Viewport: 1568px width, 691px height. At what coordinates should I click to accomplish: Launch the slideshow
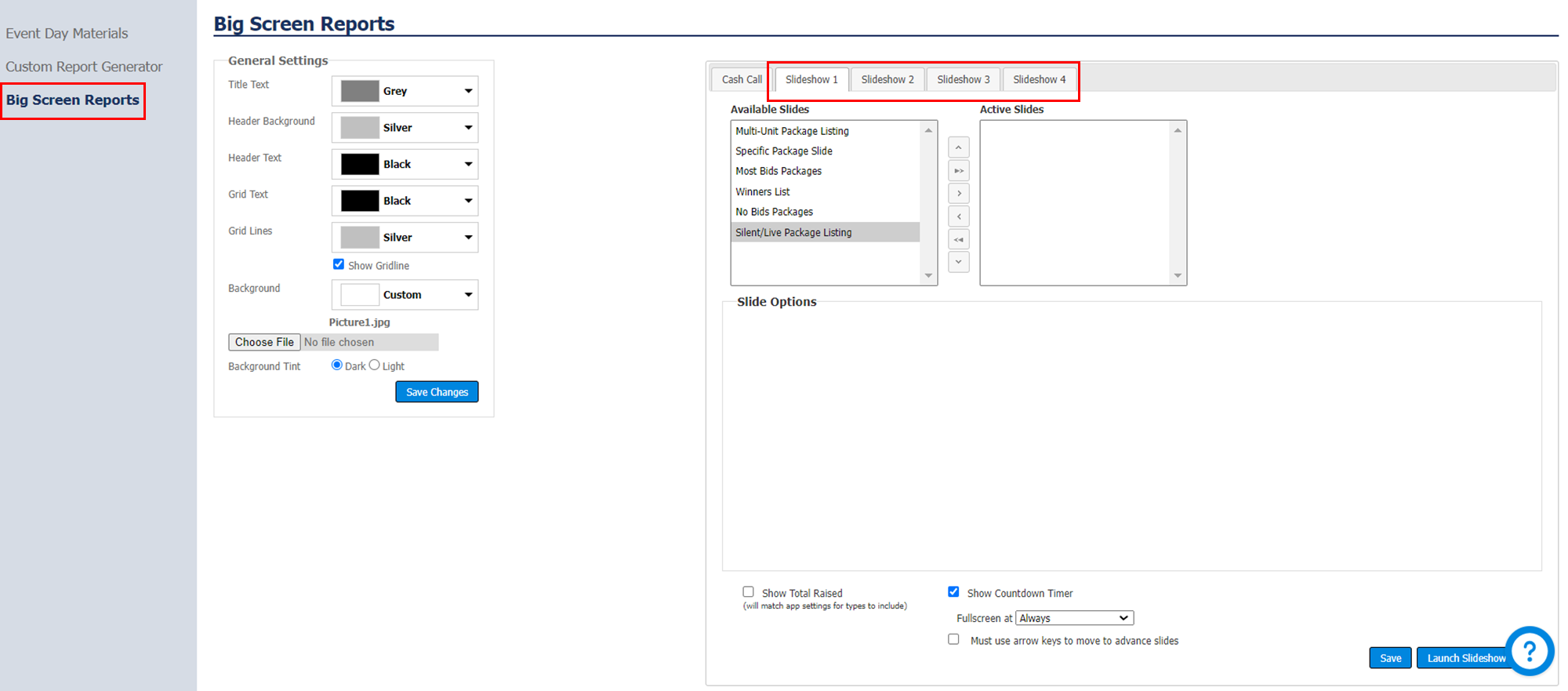pyautogui.click(x=1466, y=657)
